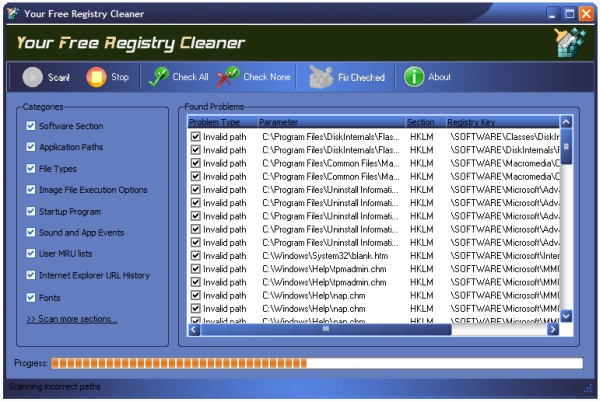Start a registry scan with Scan icon

[33, 77]
